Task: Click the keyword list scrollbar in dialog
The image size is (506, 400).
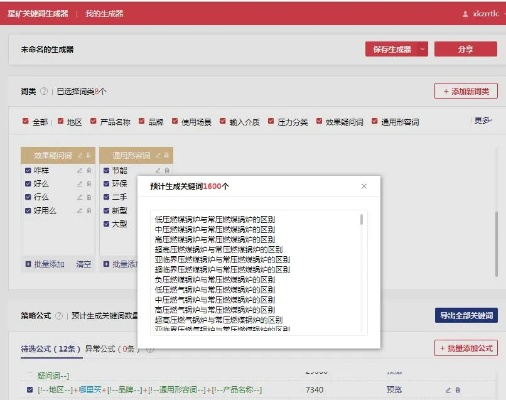Action: pyautogui.click(x=361, y=220)
